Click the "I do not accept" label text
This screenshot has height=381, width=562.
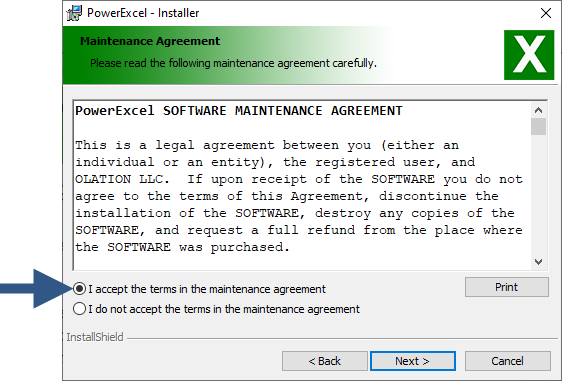click(x=224, y=309)
